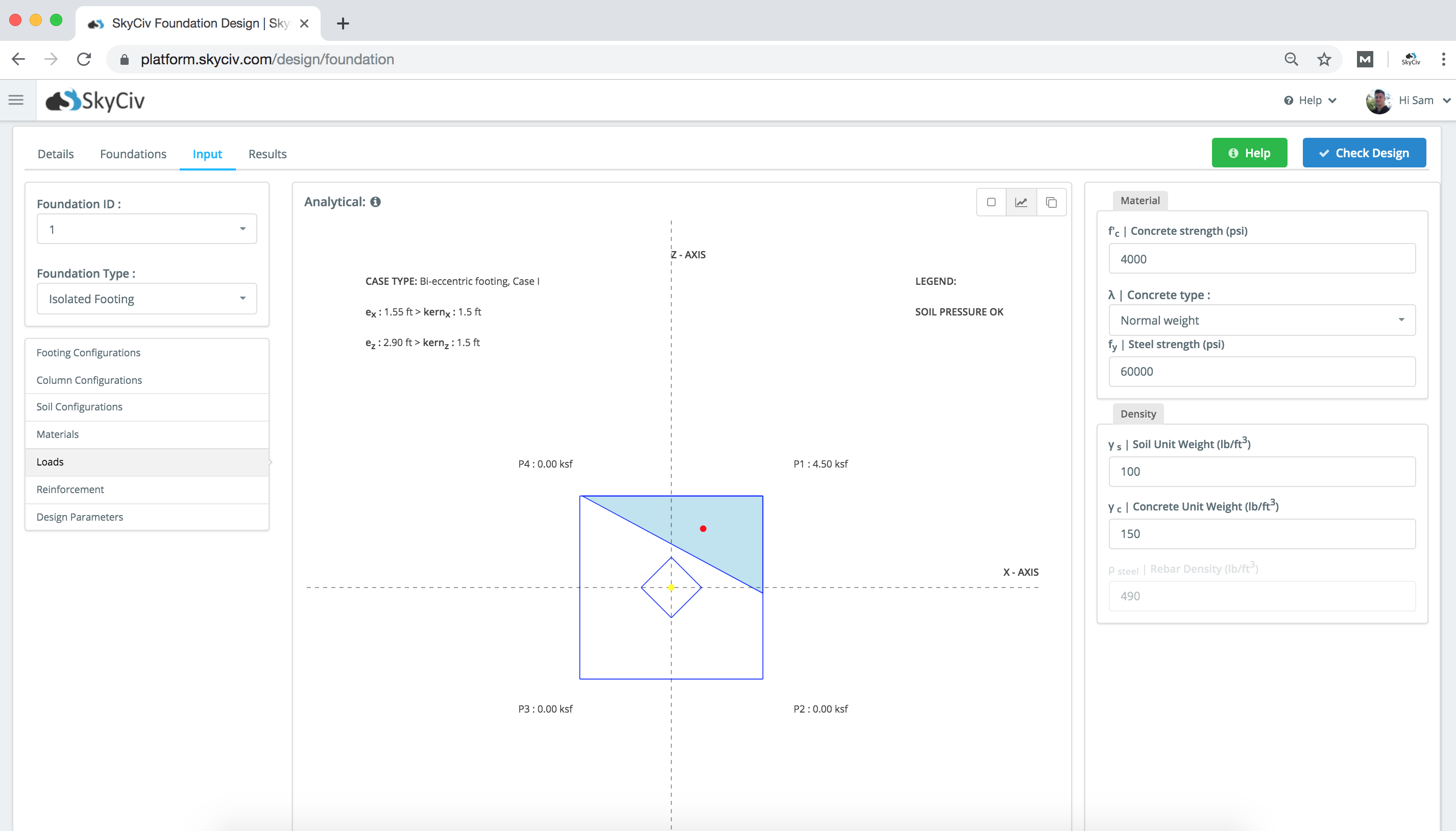Screen dimensions: 1456x831
Task: Click the Analytical info icon
Action: pos(376,202)
